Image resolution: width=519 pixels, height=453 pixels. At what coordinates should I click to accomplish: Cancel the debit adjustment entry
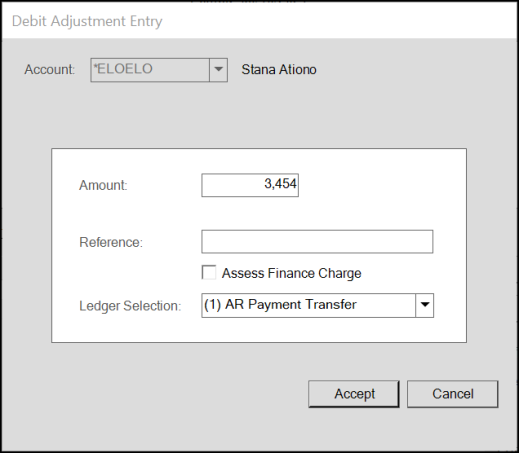point(453,394)
